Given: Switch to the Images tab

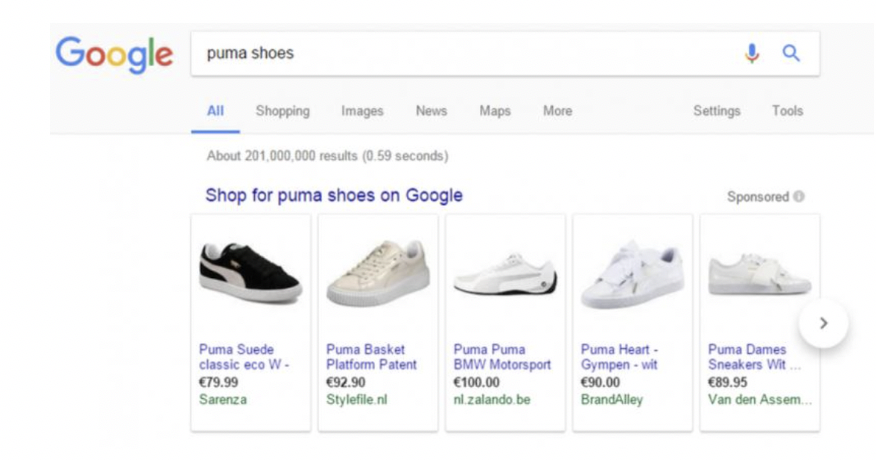Looking at the screenshot, I should (x=362, y=111).
